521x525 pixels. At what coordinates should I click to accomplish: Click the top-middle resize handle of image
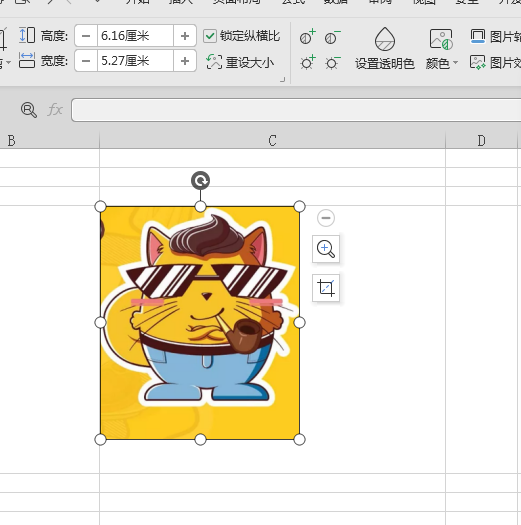[200, 207]
